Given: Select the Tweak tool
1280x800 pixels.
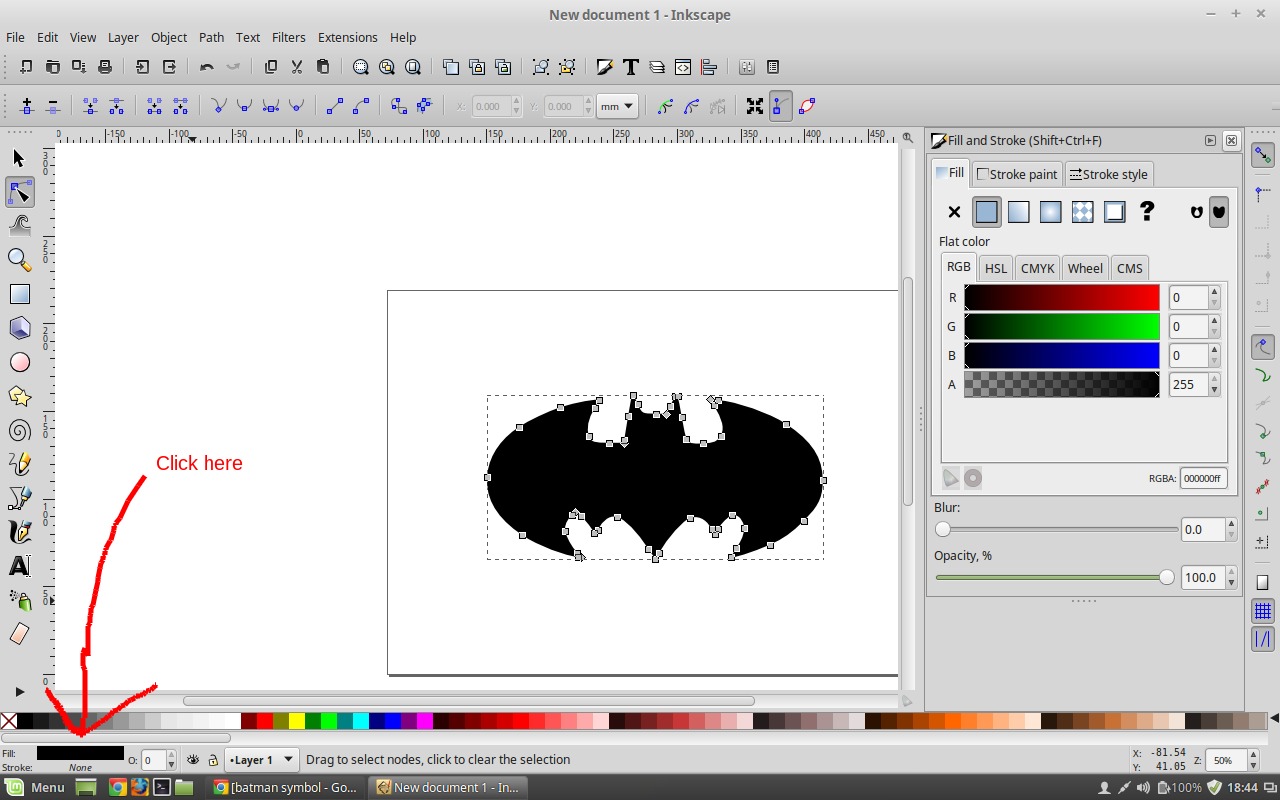Looking at the screenshot, I should [x=19, y=225].
